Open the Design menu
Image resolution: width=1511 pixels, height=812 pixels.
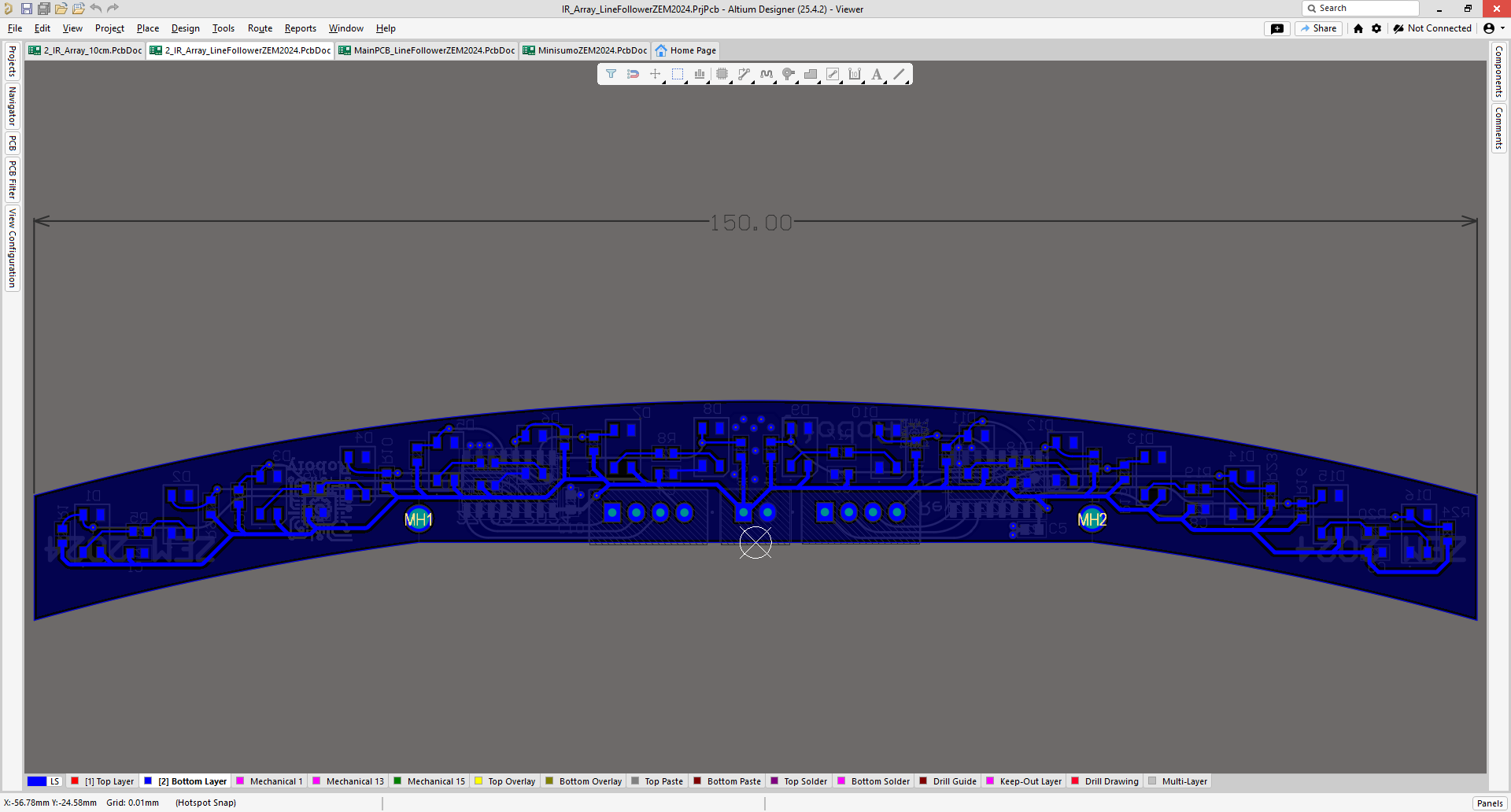(x=186, y=28)
